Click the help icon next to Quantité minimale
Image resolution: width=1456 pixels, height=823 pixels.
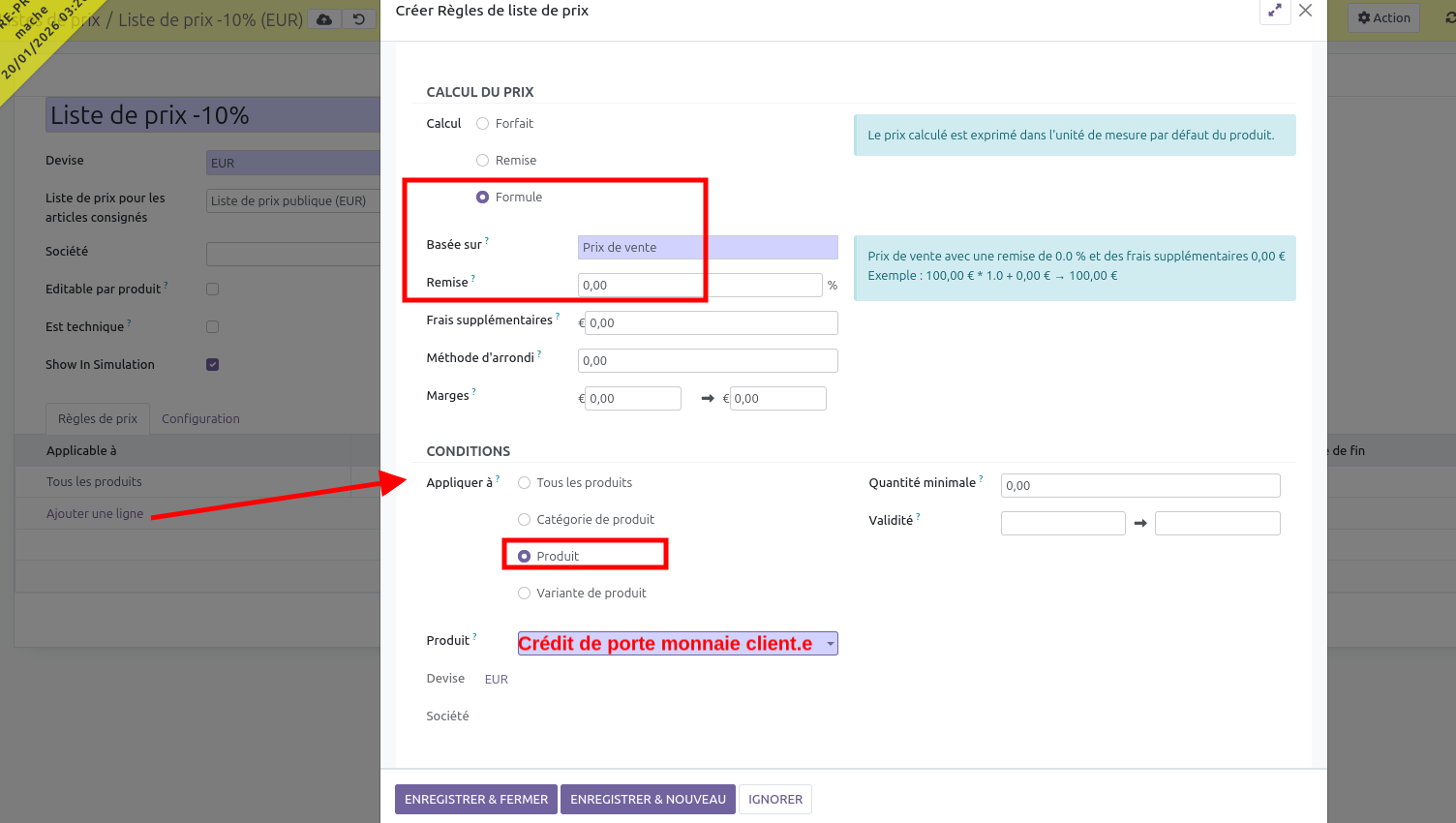click(981, 479)
